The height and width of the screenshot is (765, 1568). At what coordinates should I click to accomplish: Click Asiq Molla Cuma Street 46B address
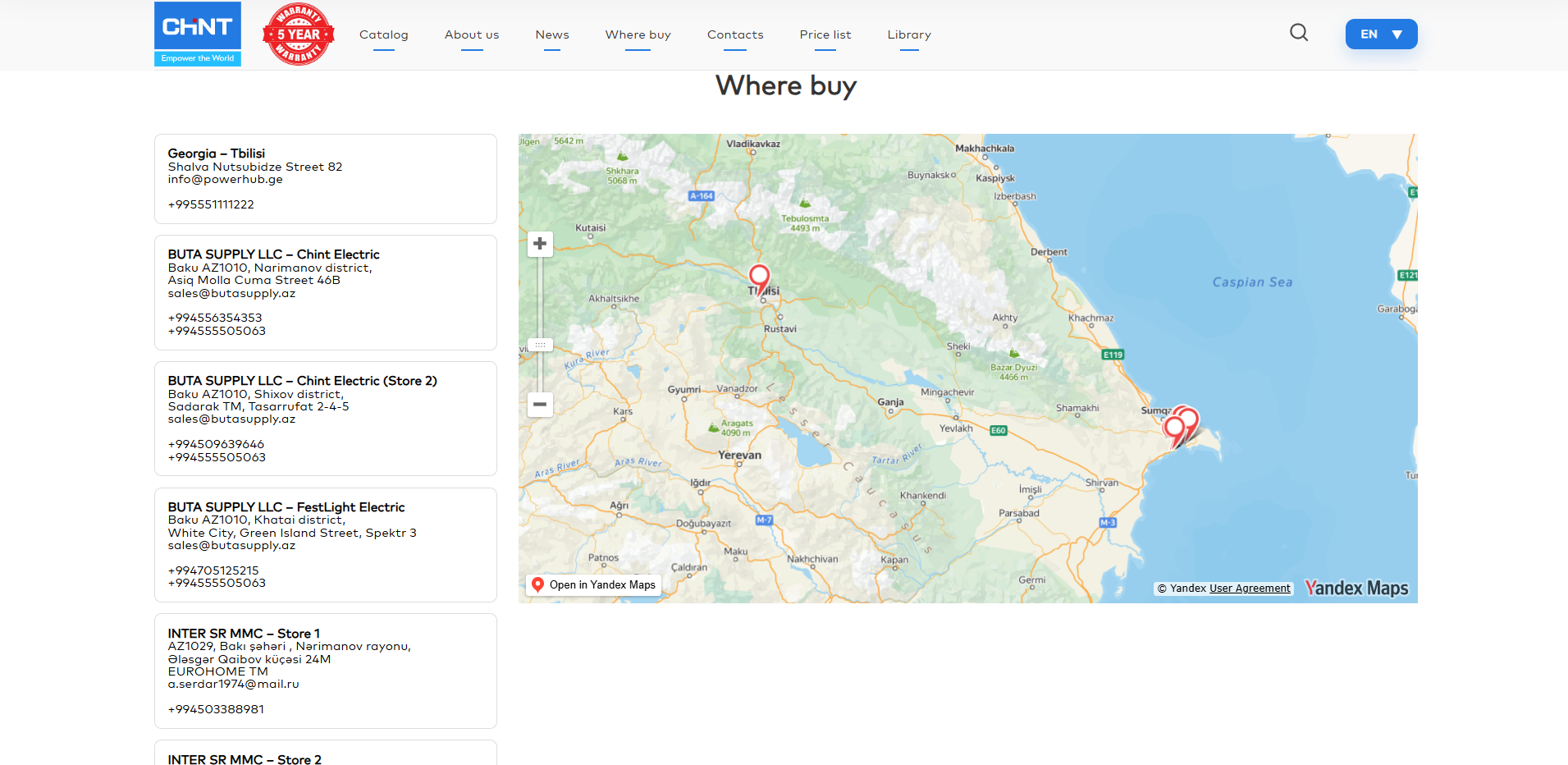(x=254, y=280)
